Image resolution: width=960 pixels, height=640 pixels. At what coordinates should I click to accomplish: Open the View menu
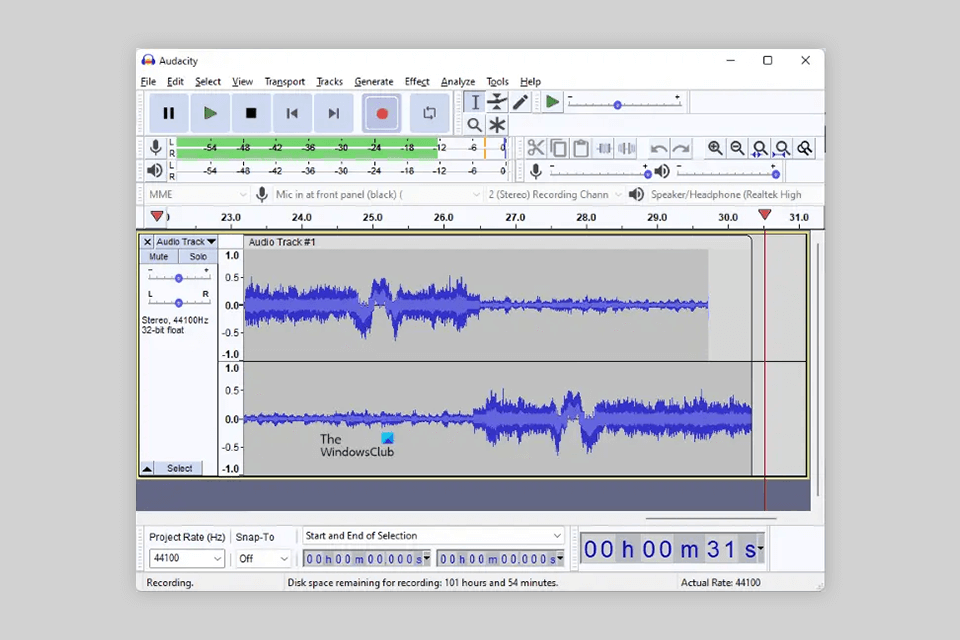pyautogui.click(x=242, y=81)
